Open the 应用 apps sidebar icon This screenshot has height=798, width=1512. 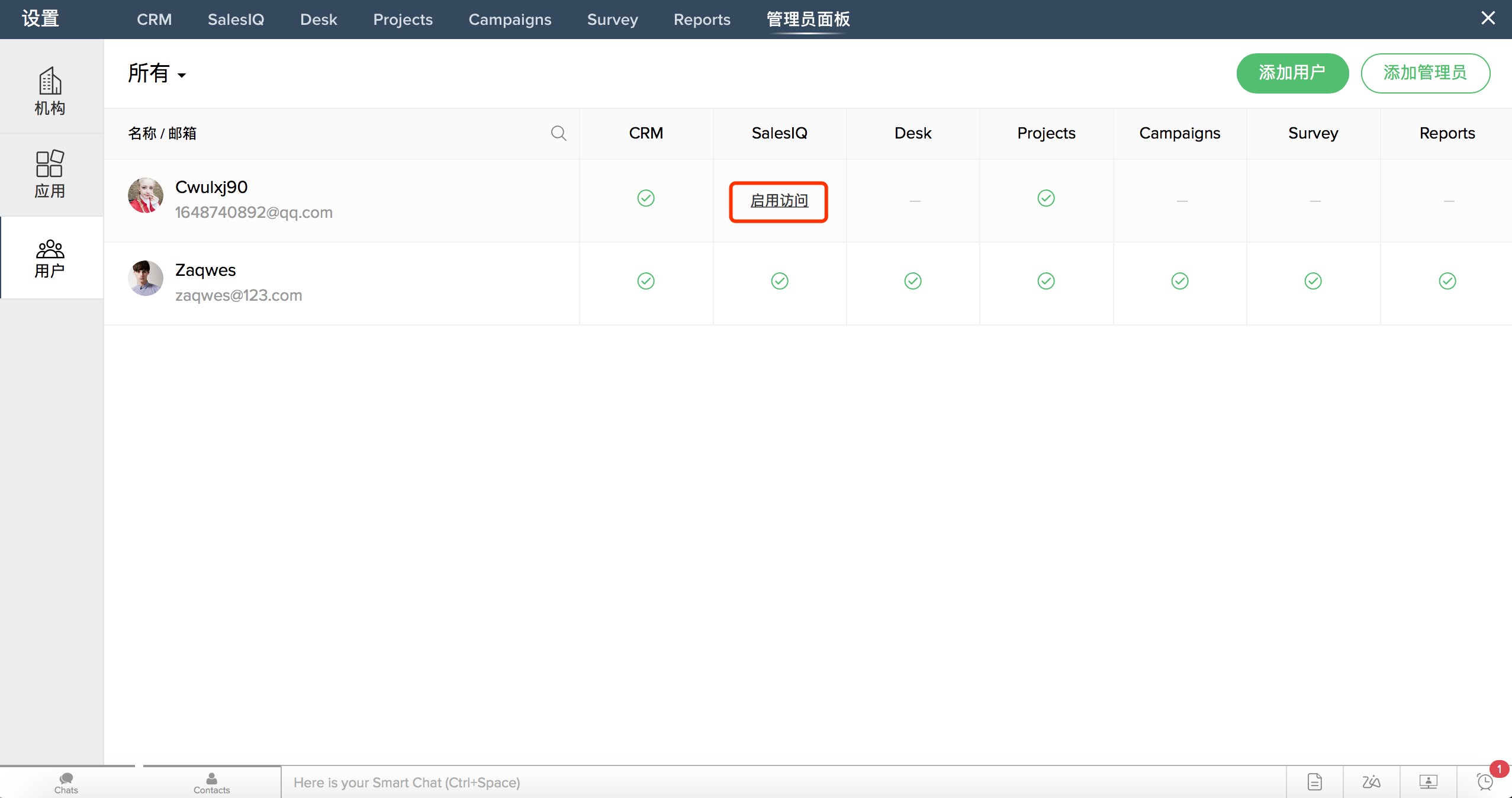[x=50, y=174]
